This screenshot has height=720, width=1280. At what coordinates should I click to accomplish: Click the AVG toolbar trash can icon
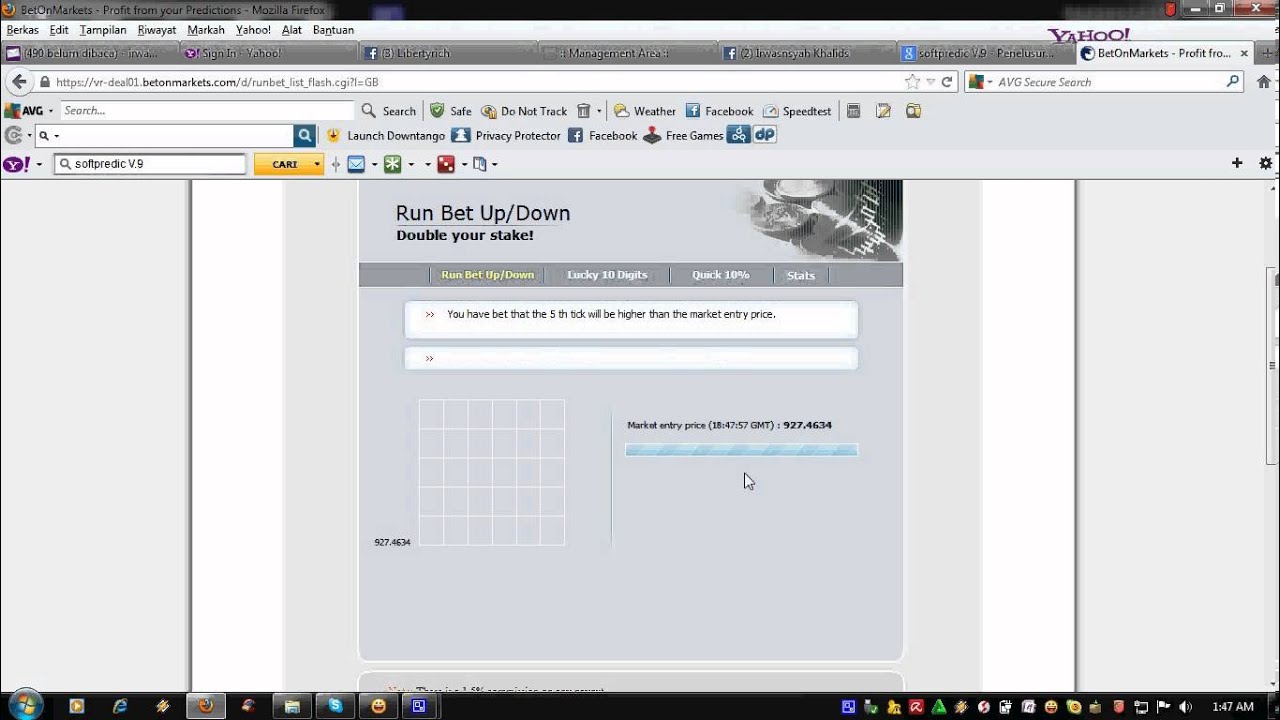pyautogui.click(x=584, y=111)
